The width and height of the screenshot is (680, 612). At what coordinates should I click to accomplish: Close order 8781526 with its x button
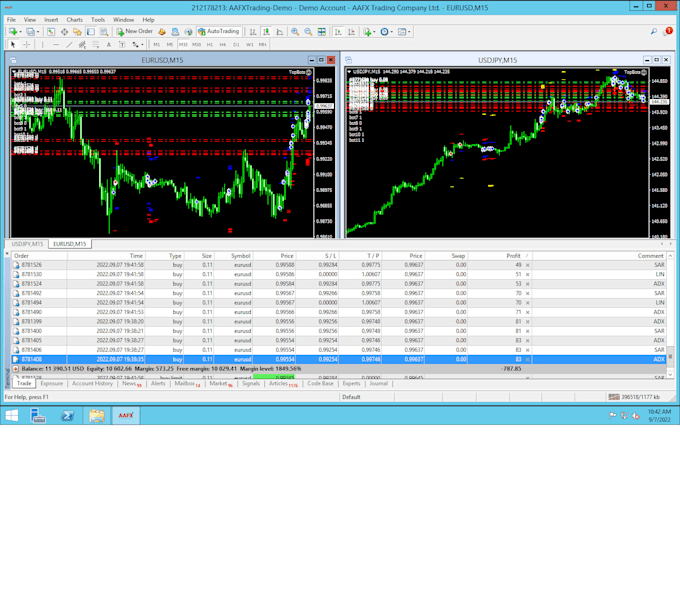click(x=528, y=265)
